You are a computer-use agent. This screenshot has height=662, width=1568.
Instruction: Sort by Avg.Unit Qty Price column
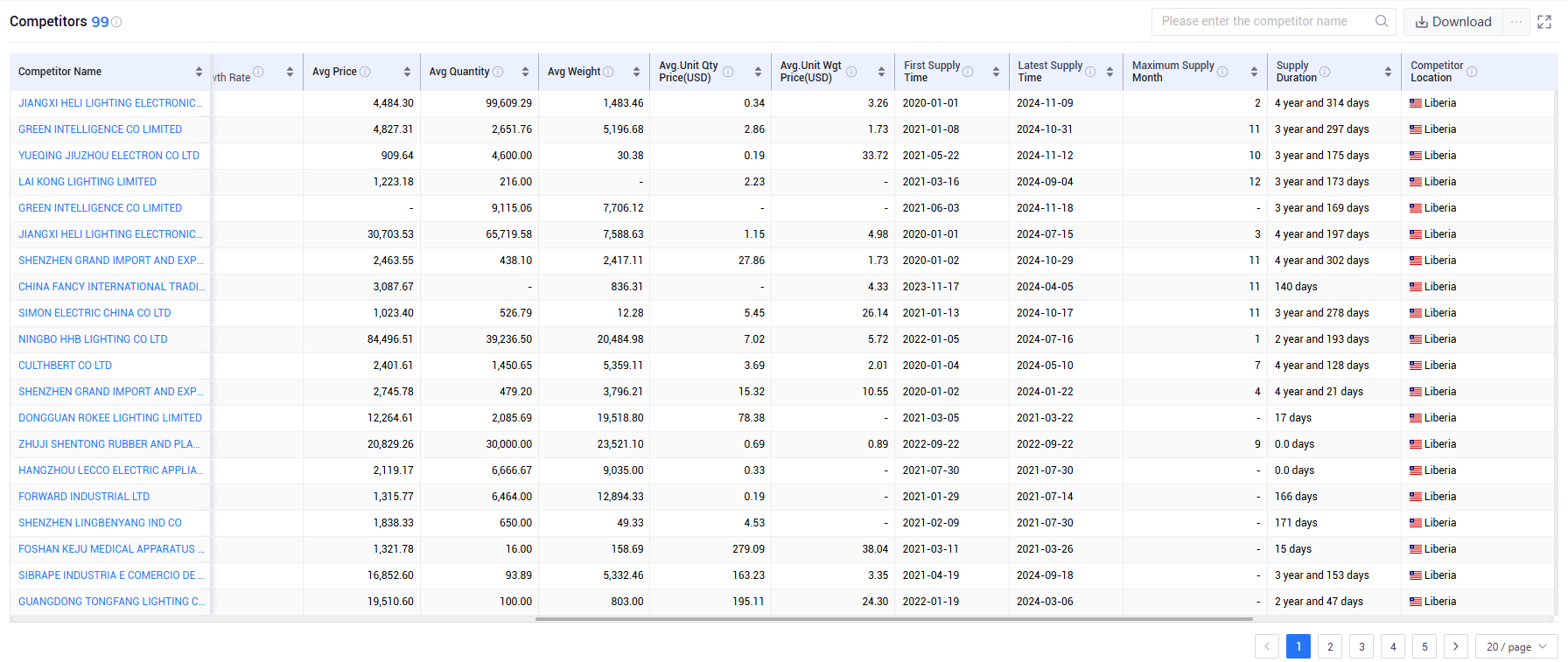758,72
